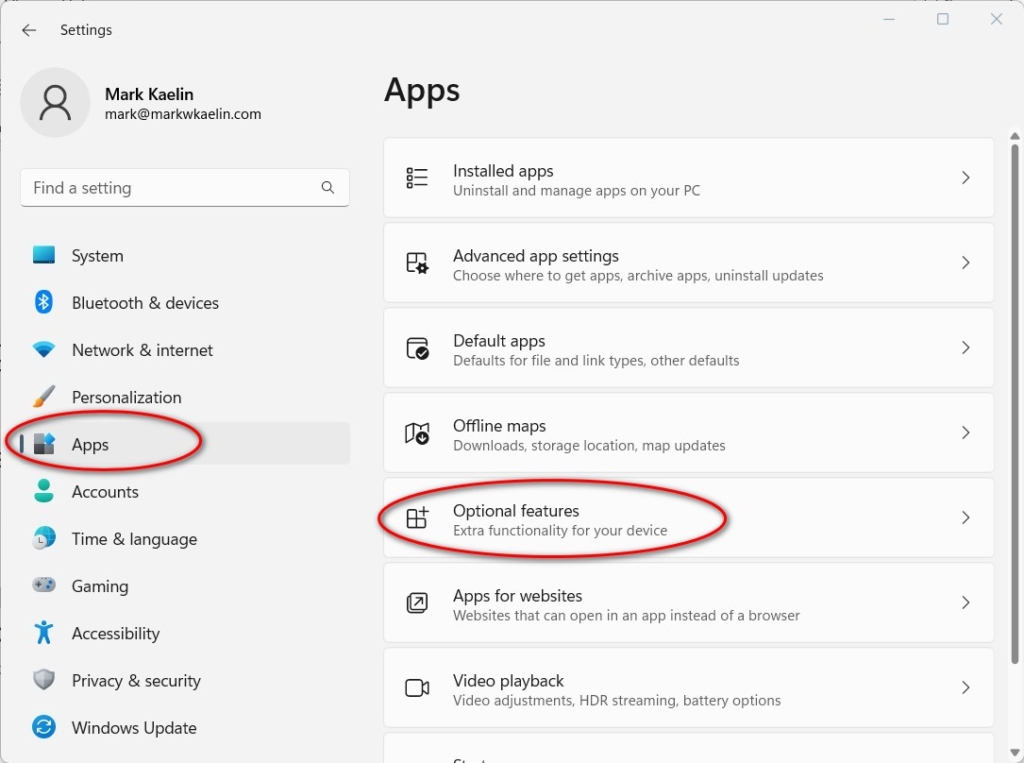Select the Personalization brush icon
1024x763 pixels.
[43, 396]
